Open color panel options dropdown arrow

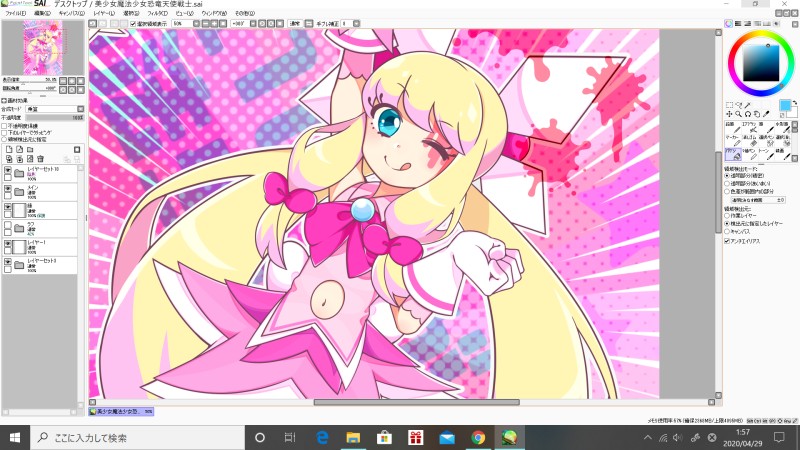coord(795,24)
